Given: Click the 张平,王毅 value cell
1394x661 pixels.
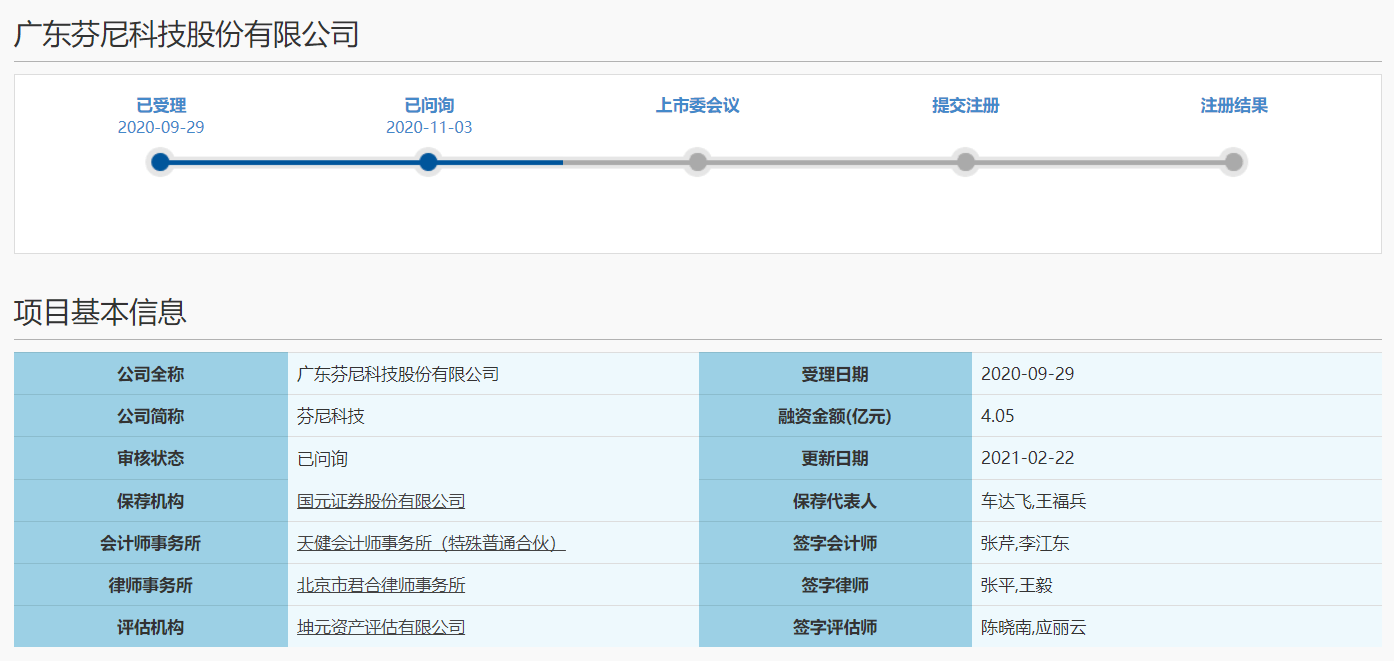Looking at the screenshot, I should (x=1177, y=585).
